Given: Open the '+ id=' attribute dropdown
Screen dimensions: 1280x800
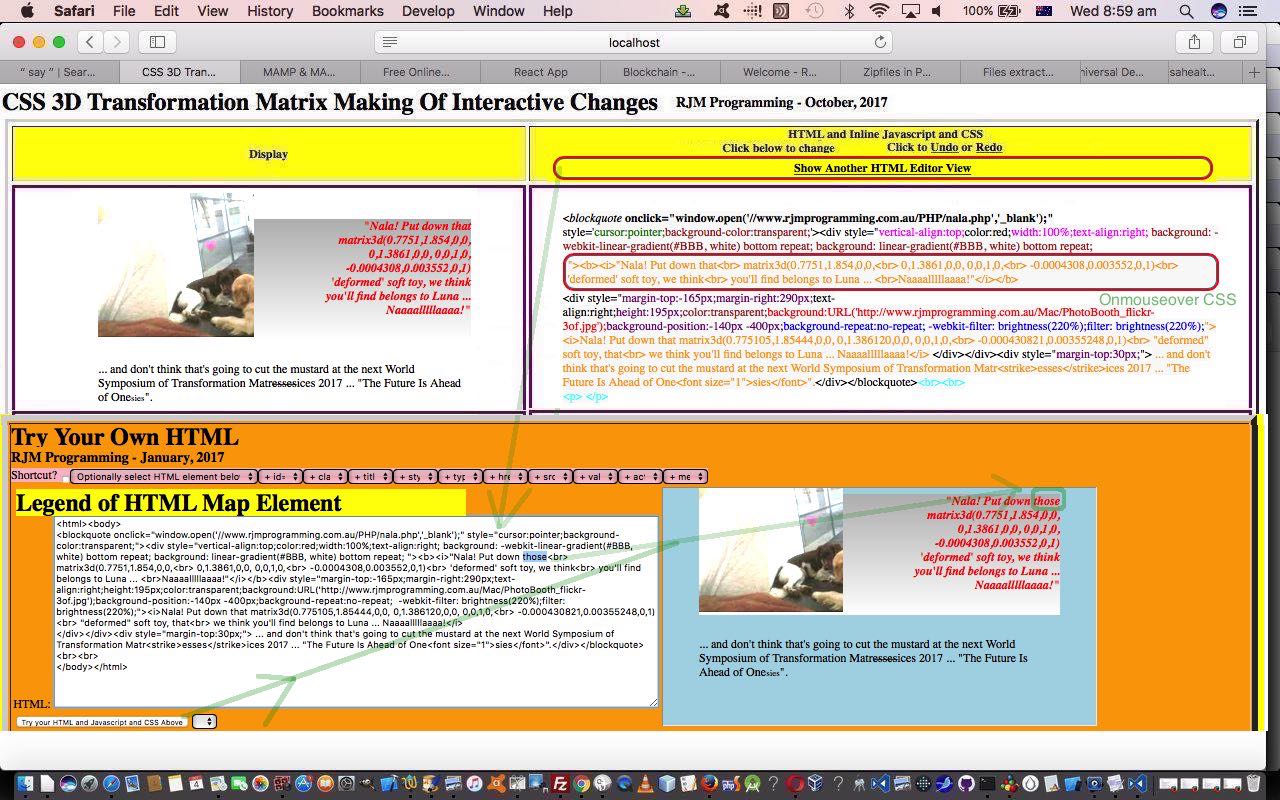Looking at the screenshot, I should [280, 477].
